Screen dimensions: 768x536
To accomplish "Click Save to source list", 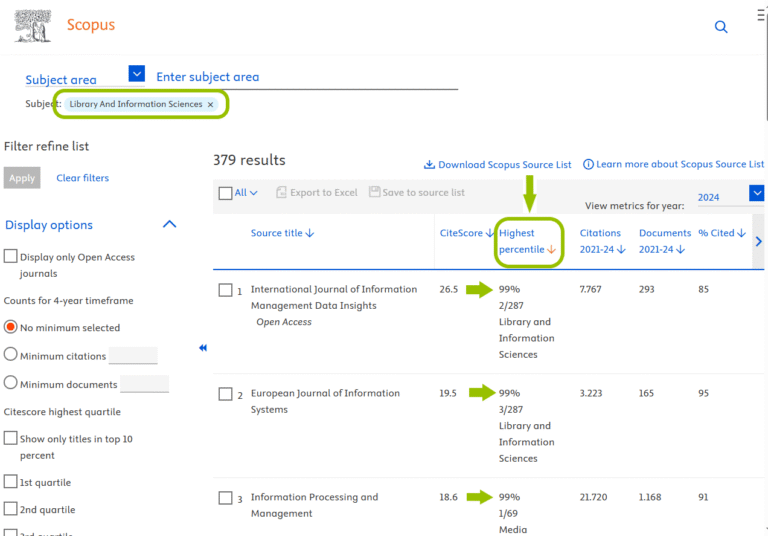I will click(x=417, y=192).
